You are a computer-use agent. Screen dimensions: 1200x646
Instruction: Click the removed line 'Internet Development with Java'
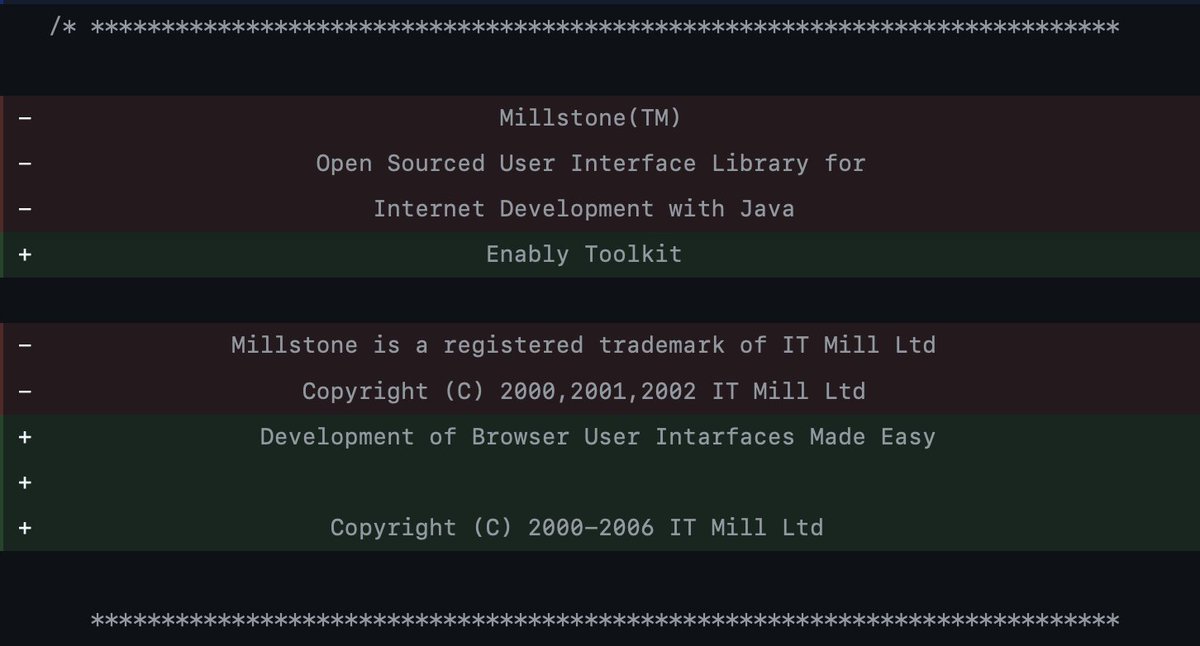(x=584, y=209)
